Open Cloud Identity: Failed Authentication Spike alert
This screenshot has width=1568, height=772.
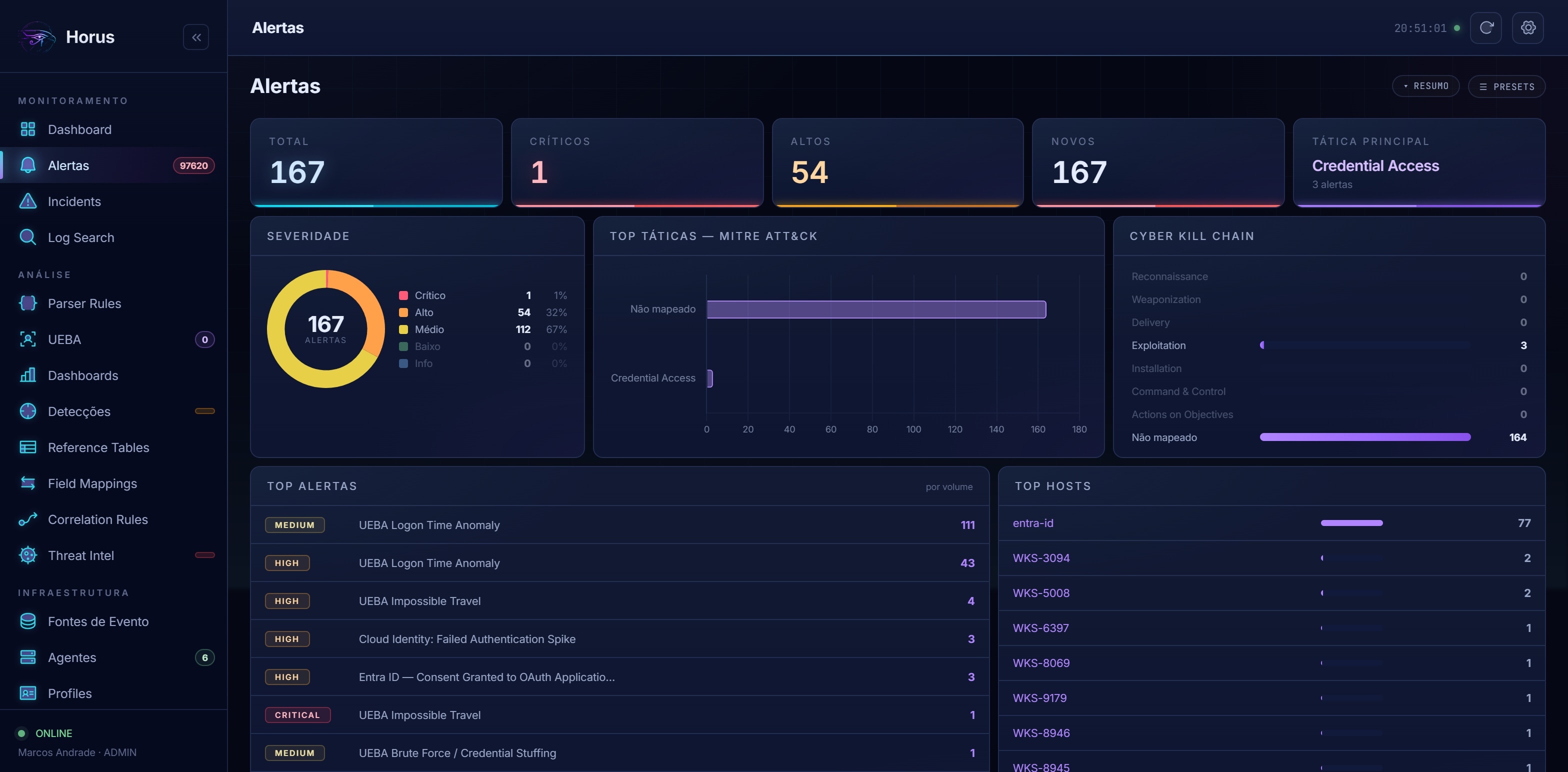(x=619, y=638)
